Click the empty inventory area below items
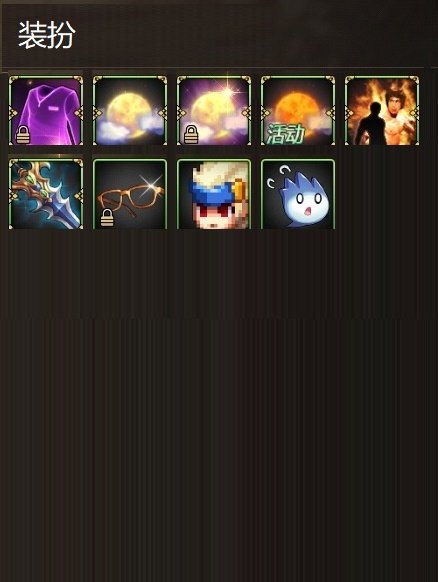This screenshot has width=438, height=582. pyautogui.click(x=219, y=405)
